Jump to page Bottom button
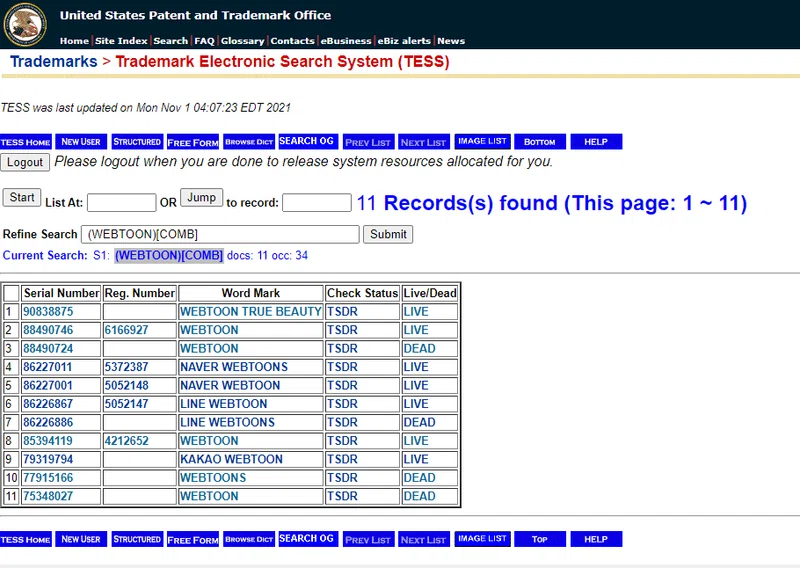Screen dimensions: 800x568 540,142
